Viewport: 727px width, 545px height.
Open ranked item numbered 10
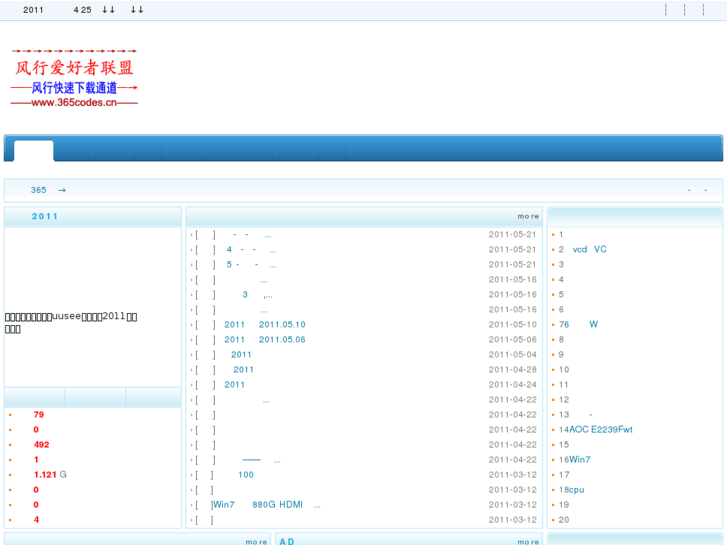[564, 370]
